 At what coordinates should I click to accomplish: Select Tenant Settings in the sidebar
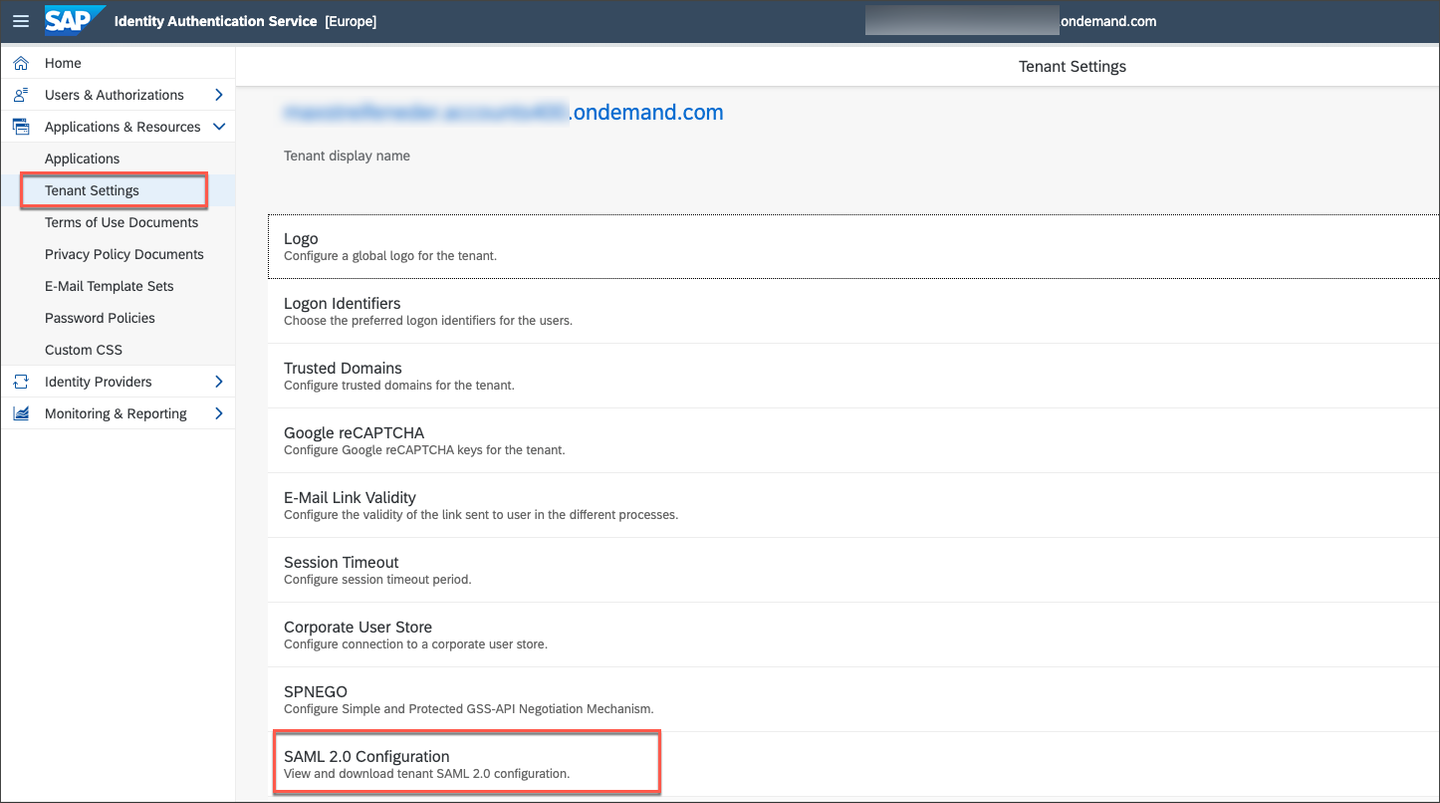[x=118, y=191]
